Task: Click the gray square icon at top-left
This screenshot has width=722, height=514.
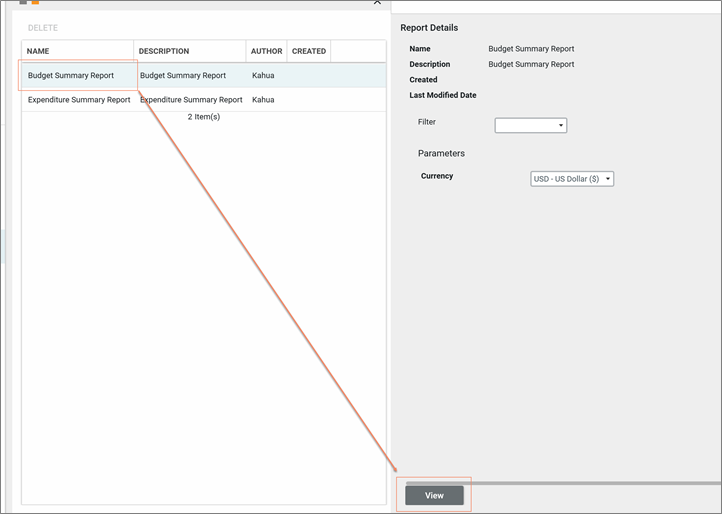Action: 24,2
